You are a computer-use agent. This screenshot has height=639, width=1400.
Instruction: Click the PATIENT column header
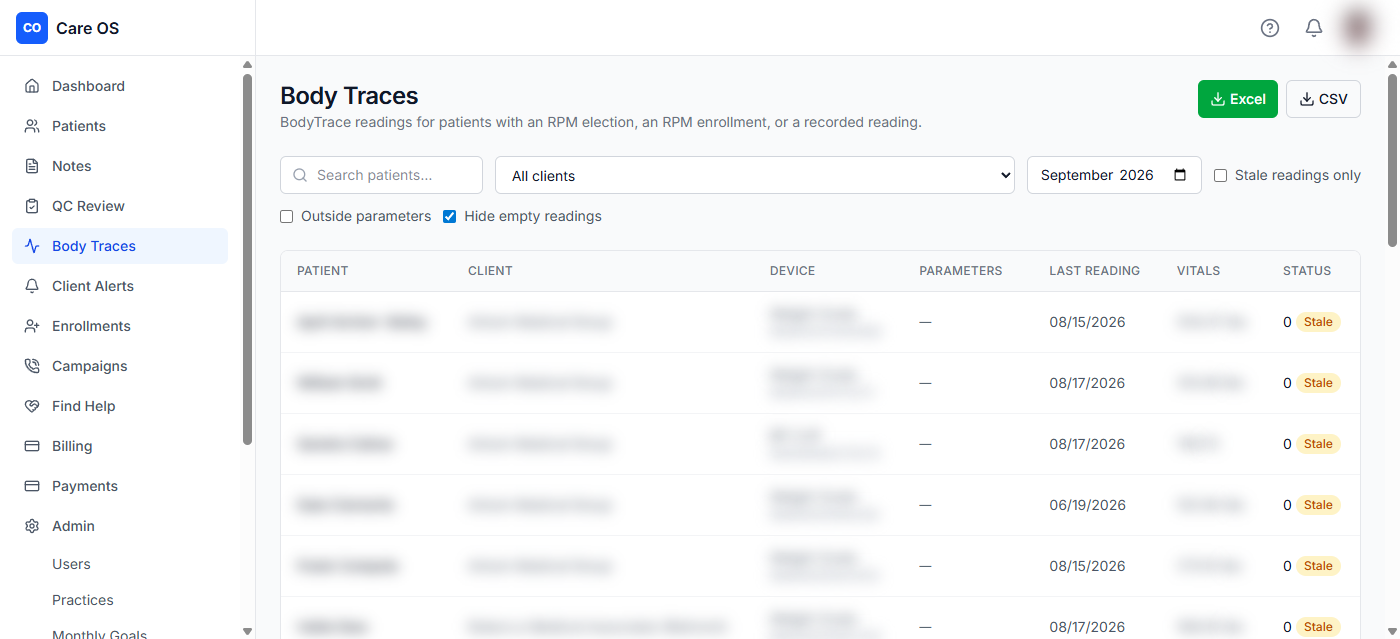click(322, 271)
